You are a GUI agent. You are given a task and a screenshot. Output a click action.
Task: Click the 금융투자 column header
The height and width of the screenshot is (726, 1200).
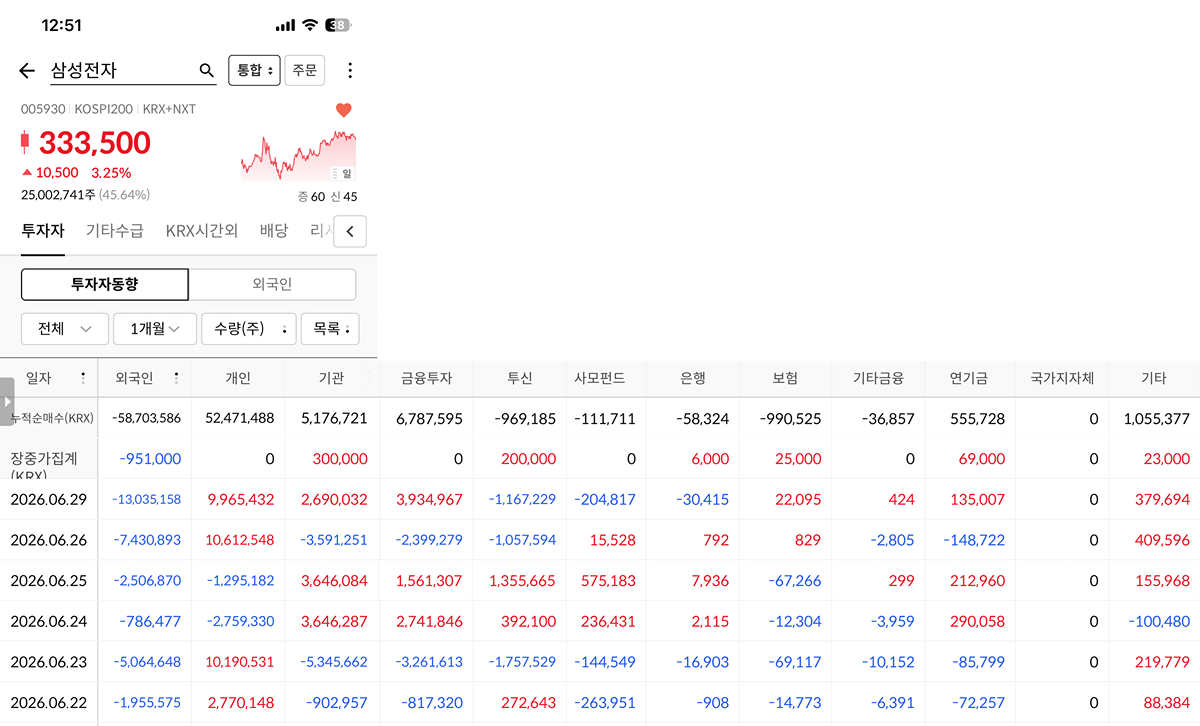point(426,378)
